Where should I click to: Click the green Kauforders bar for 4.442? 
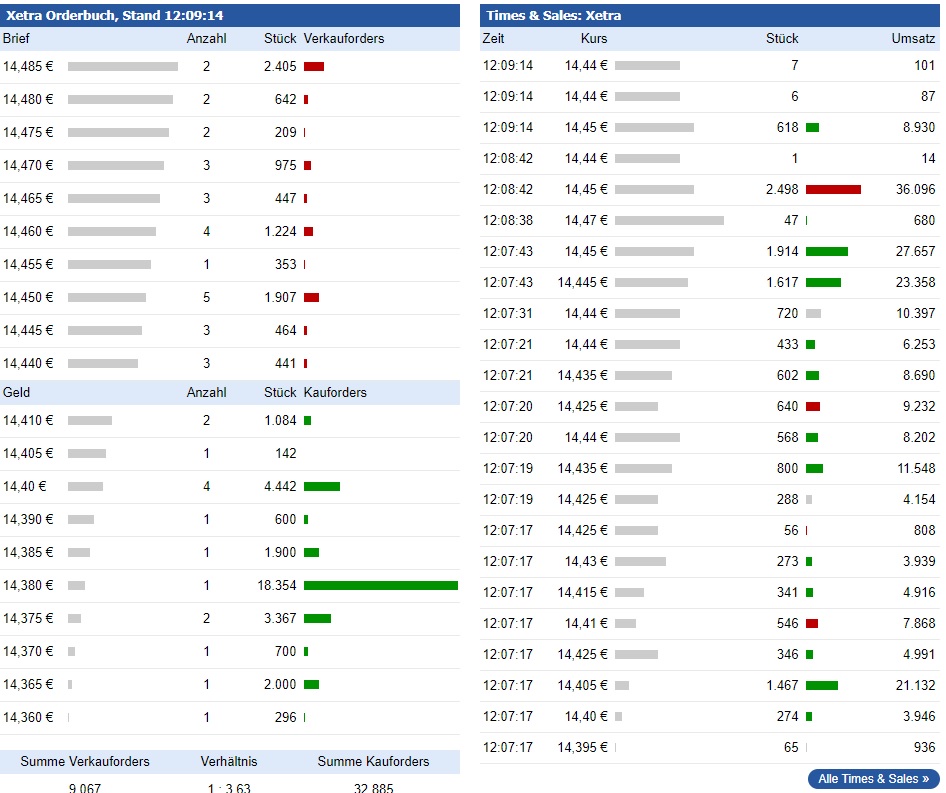click(x=322, y=486)
